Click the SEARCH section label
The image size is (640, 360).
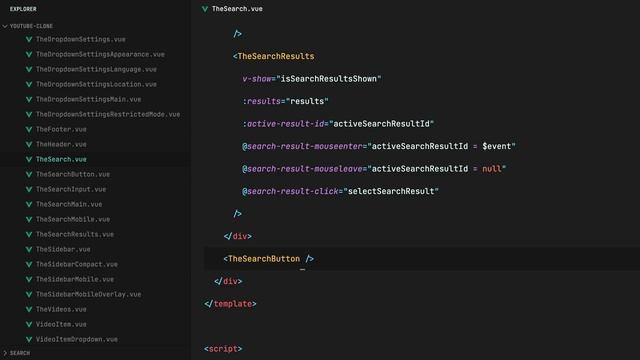coord(20,353)
